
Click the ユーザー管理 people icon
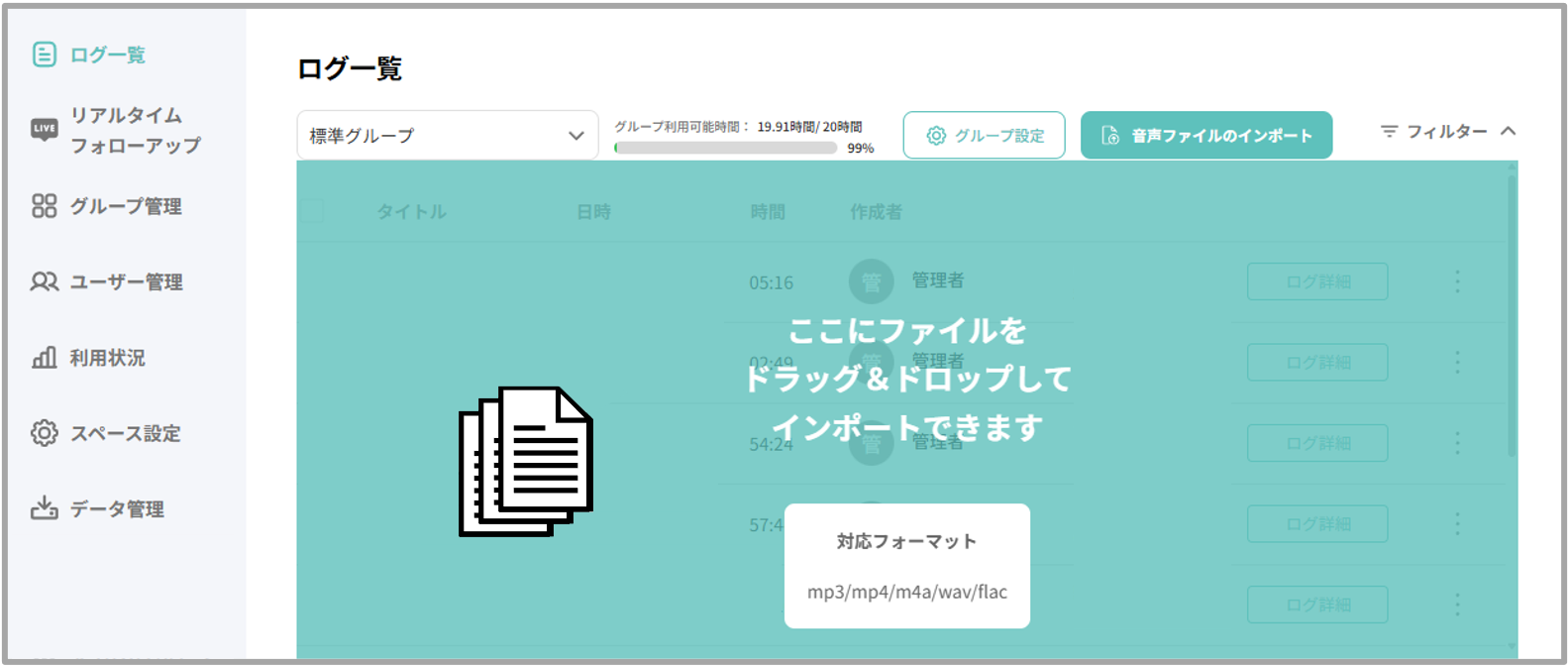pyautogui.click(x=44, y=281)
